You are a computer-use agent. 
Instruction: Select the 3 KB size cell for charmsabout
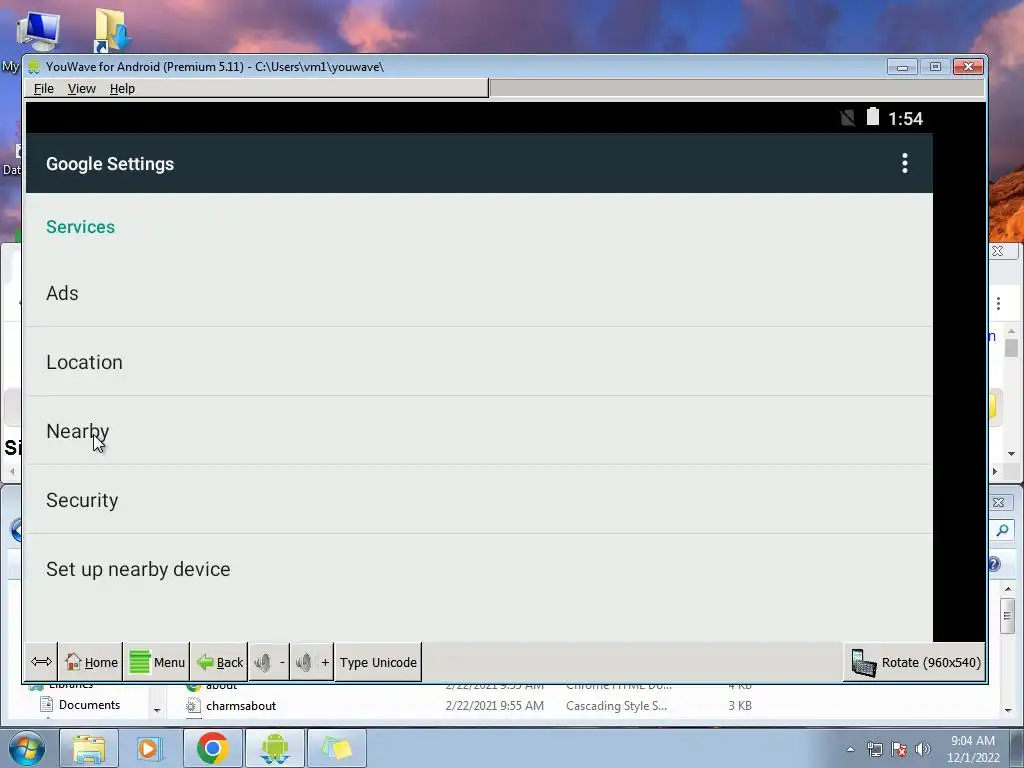740,705
